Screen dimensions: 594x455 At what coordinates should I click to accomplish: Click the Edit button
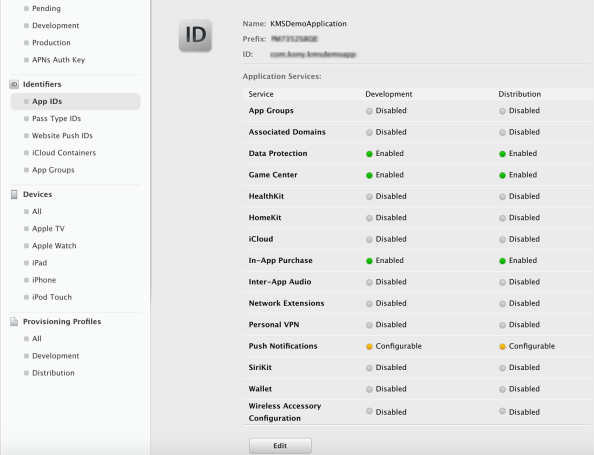(280, 446)
